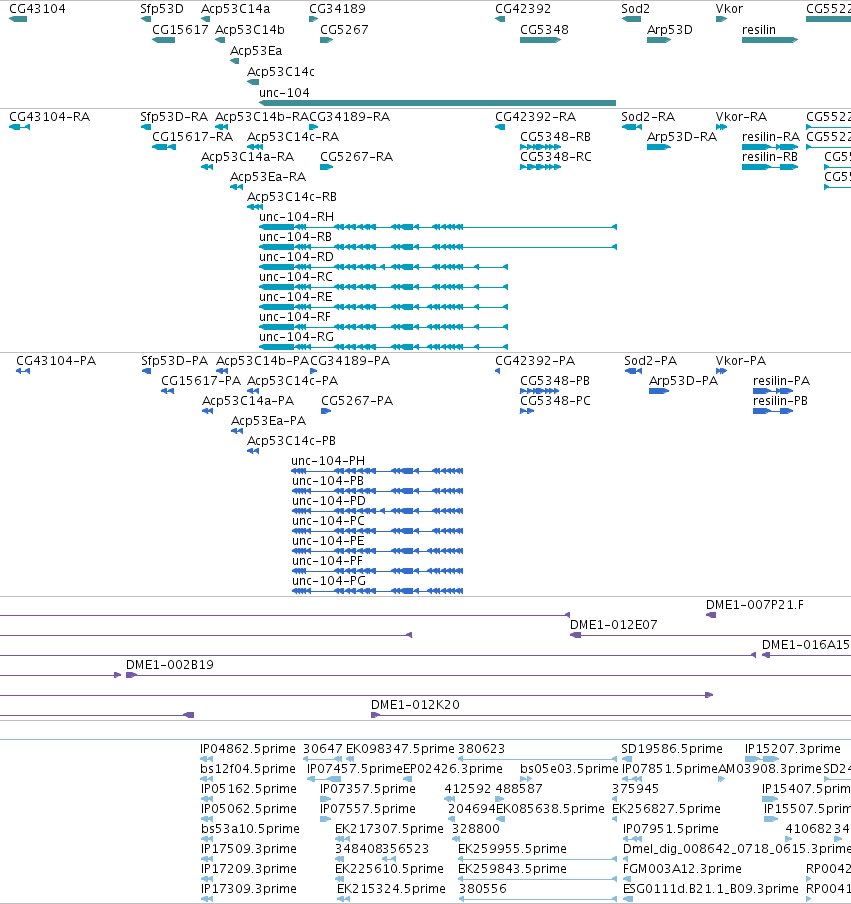Select the DME1-002B19 BAC label
851x904 pixels.
170,665
